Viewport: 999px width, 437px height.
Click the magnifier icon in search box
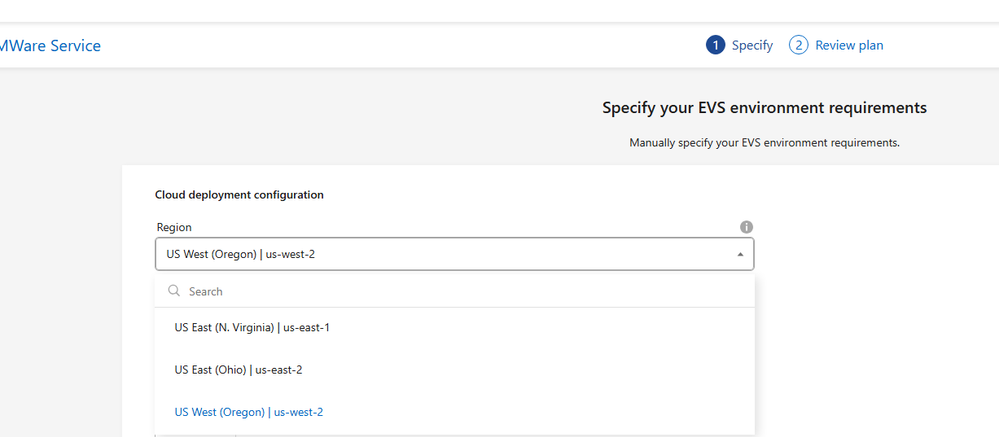pyautogui.click(x=174, y=291)
